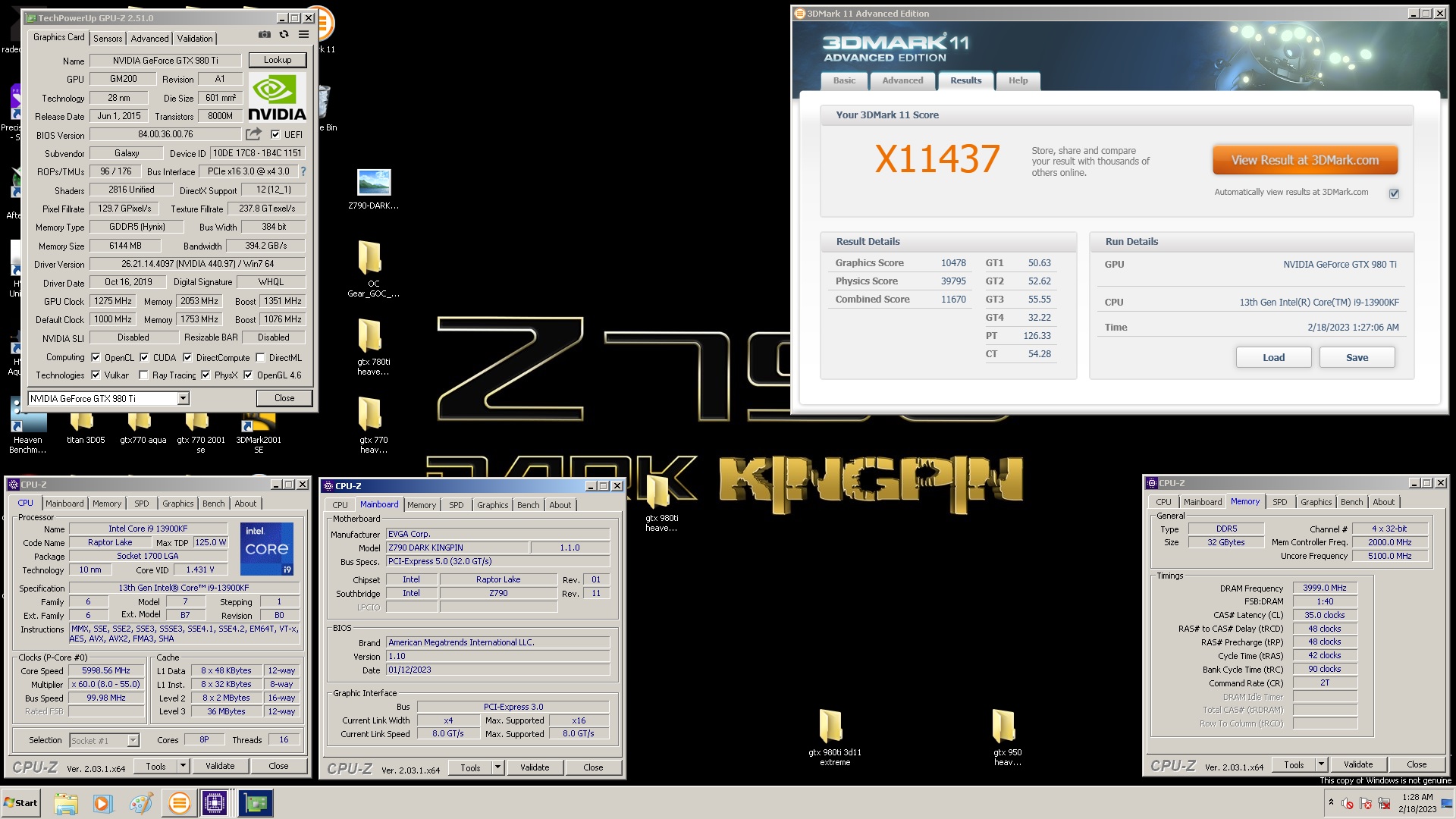Open Socket #1 selection dropdown
This screenshot has width=1456, height=819.
click(x=133, y=740)
